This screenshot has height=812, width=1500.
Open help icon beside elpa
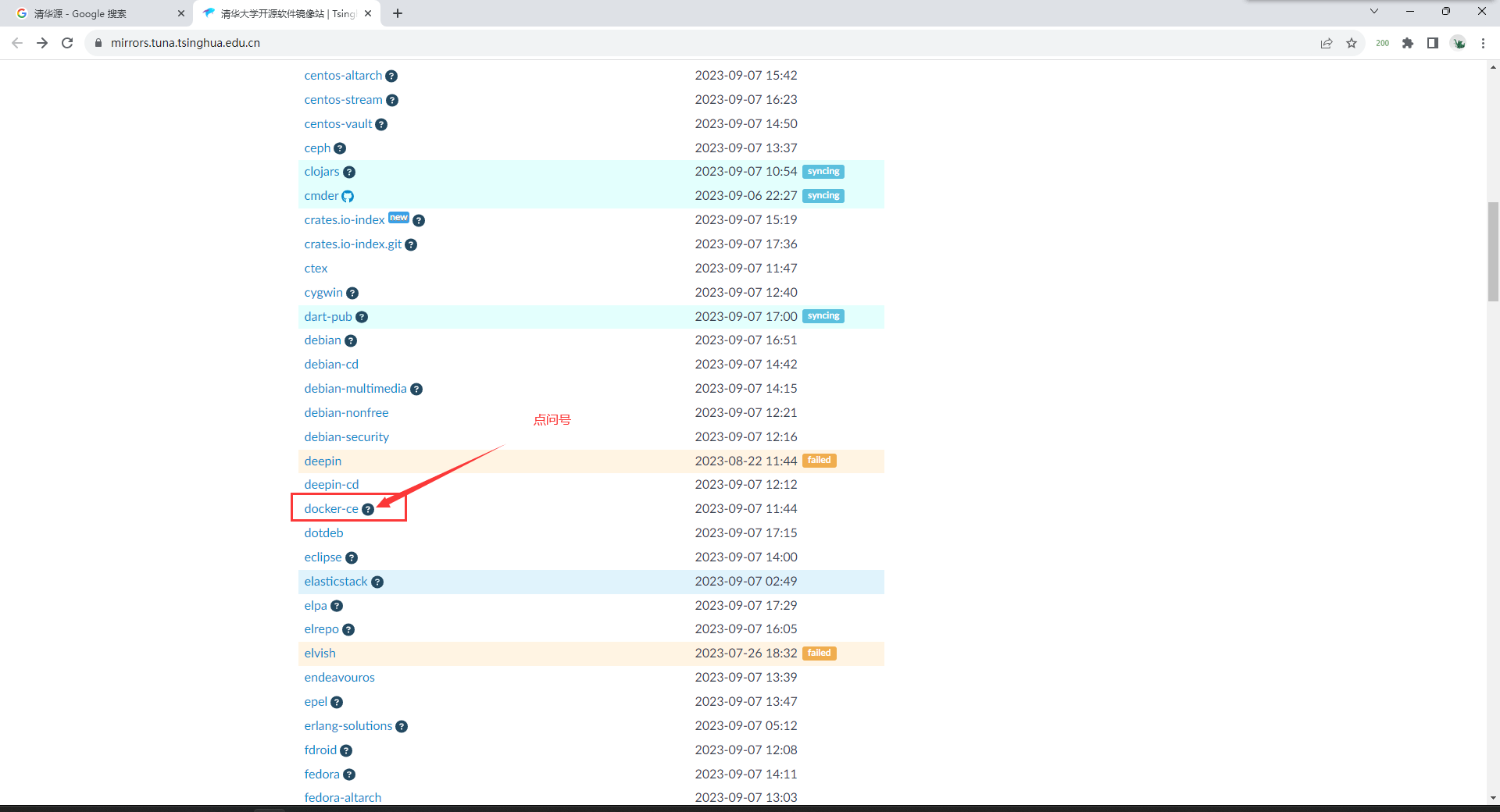coord(337,607)
